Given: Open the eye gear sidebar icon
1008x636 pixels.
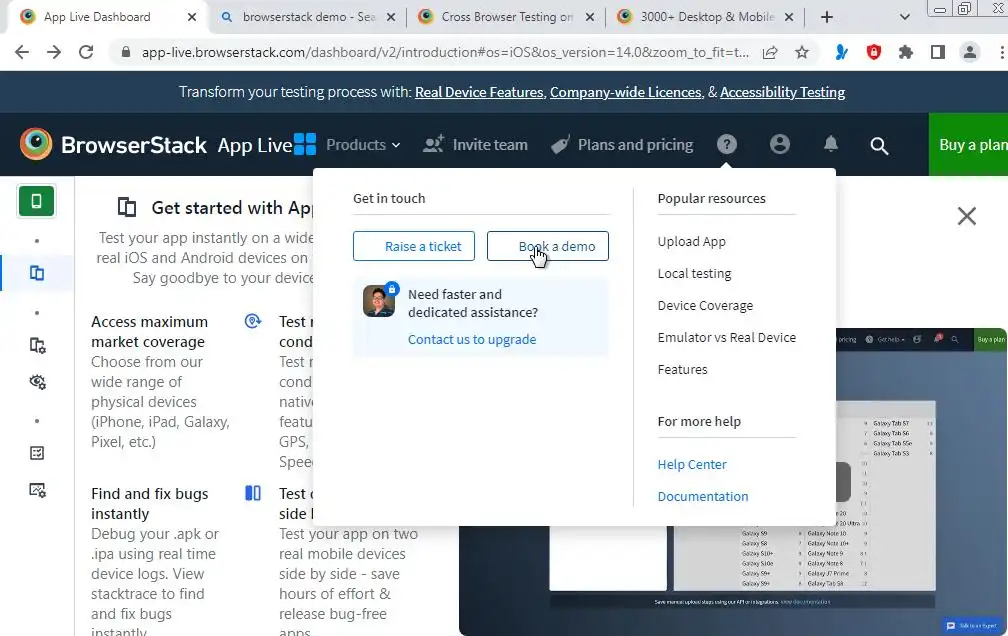Looking at the screenshot, I should tap(37, 382).
